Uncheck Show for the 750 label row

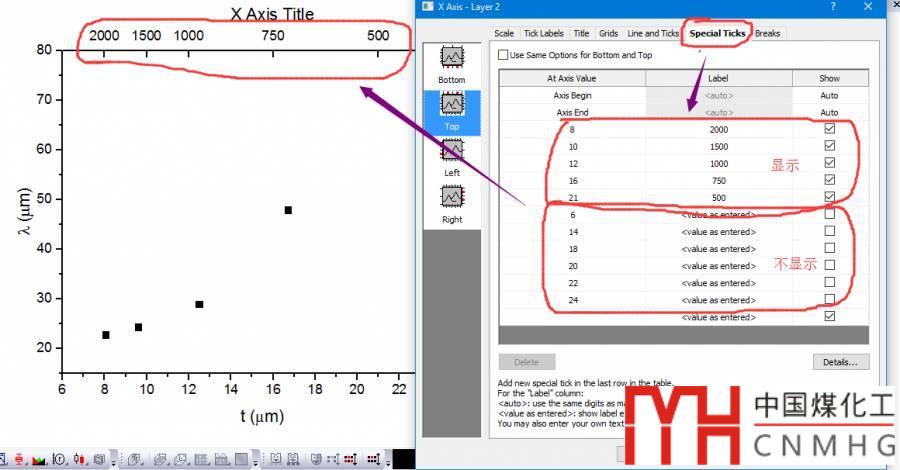829,180
